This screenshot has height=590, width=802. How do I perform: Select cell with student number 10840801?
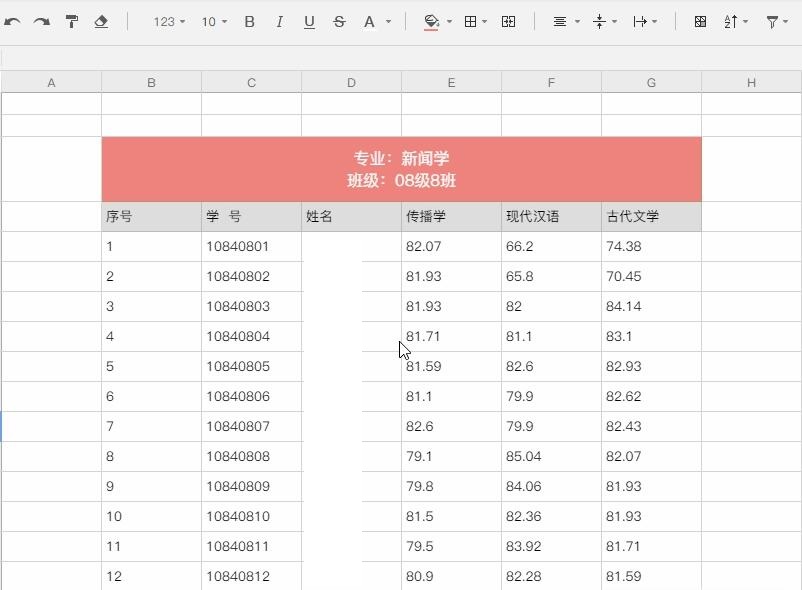pos(251,246)
